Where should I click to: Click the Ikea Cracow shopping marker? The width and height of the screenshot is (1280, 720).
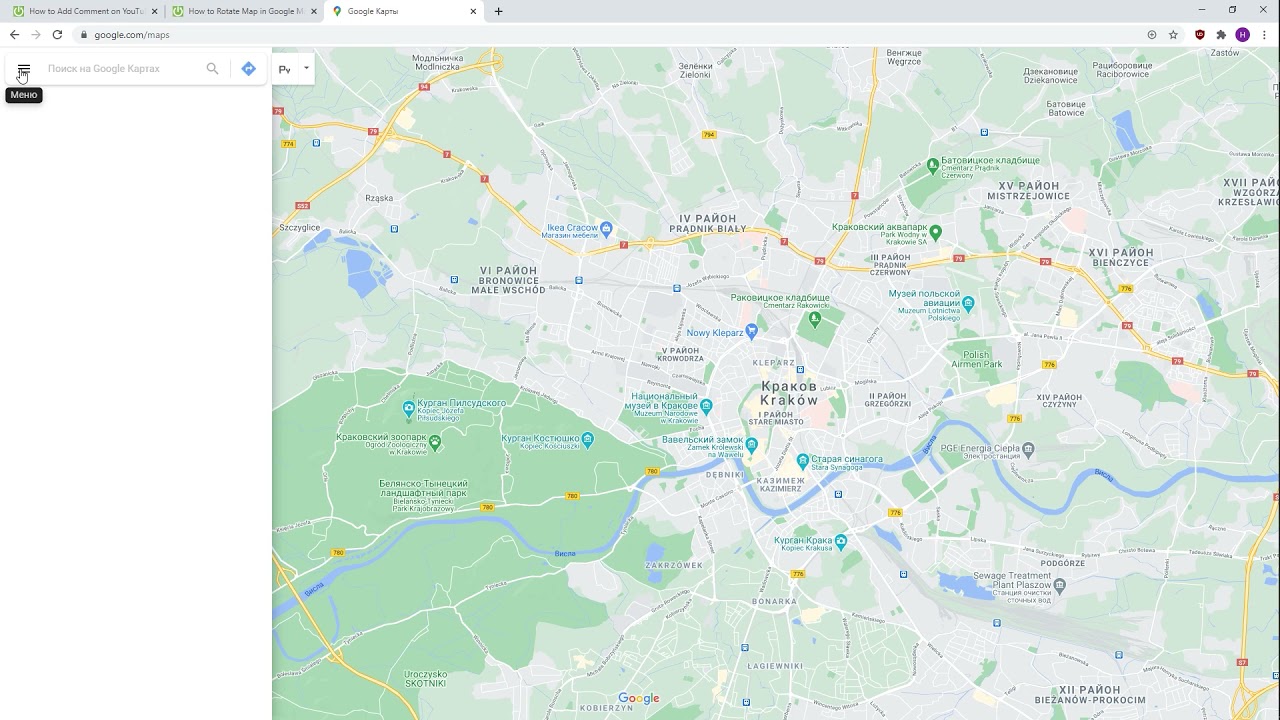coord(606,228)
